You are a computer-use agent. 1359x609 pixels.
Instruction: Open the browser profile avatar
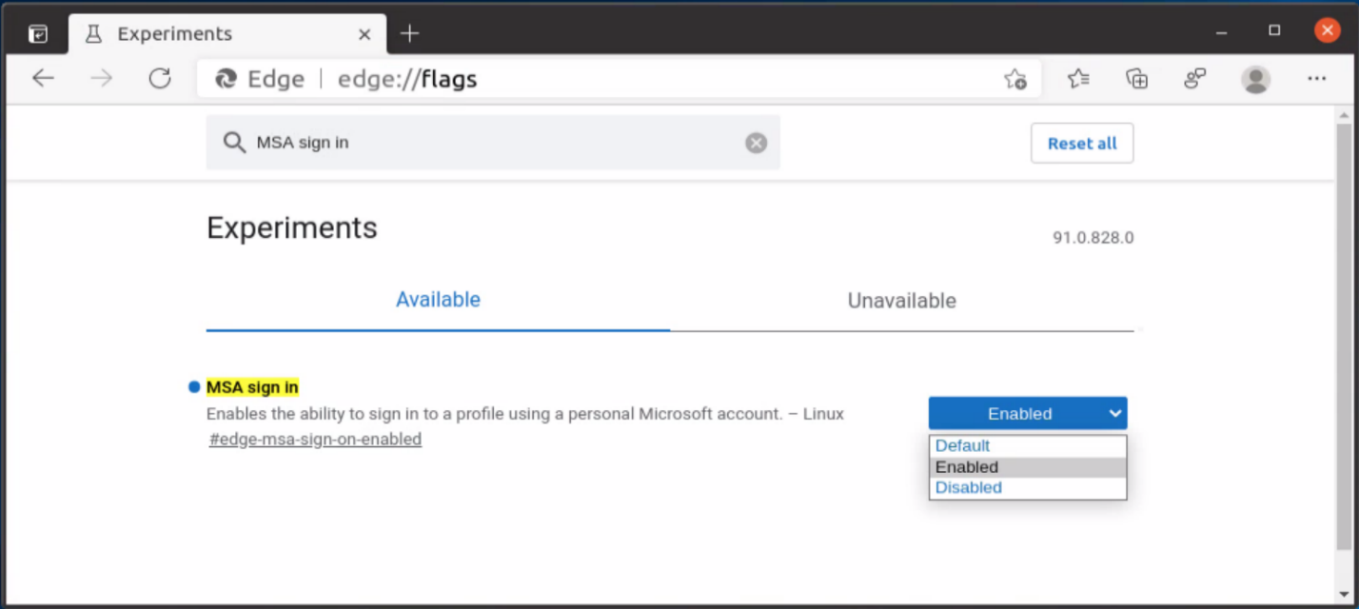pos(1254,78)
